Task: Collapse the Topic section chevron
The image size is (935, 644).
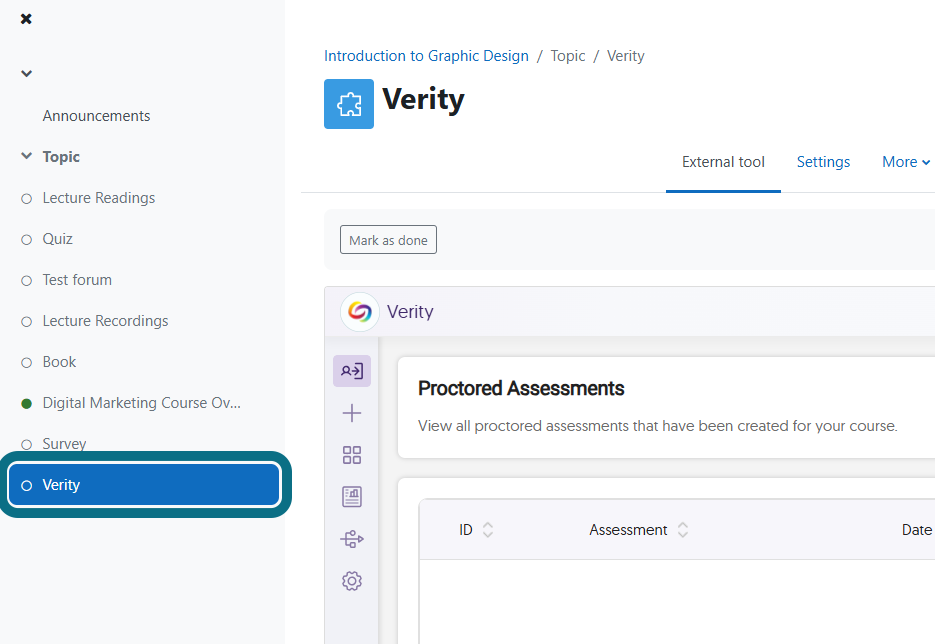Action: [x=26, y=156]
